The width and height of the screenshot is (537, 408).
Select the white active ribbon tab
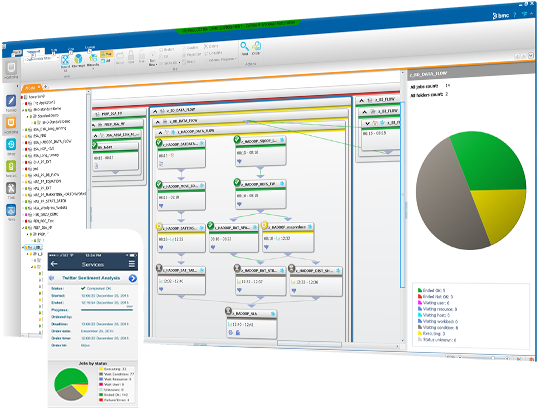coord(34,51)
